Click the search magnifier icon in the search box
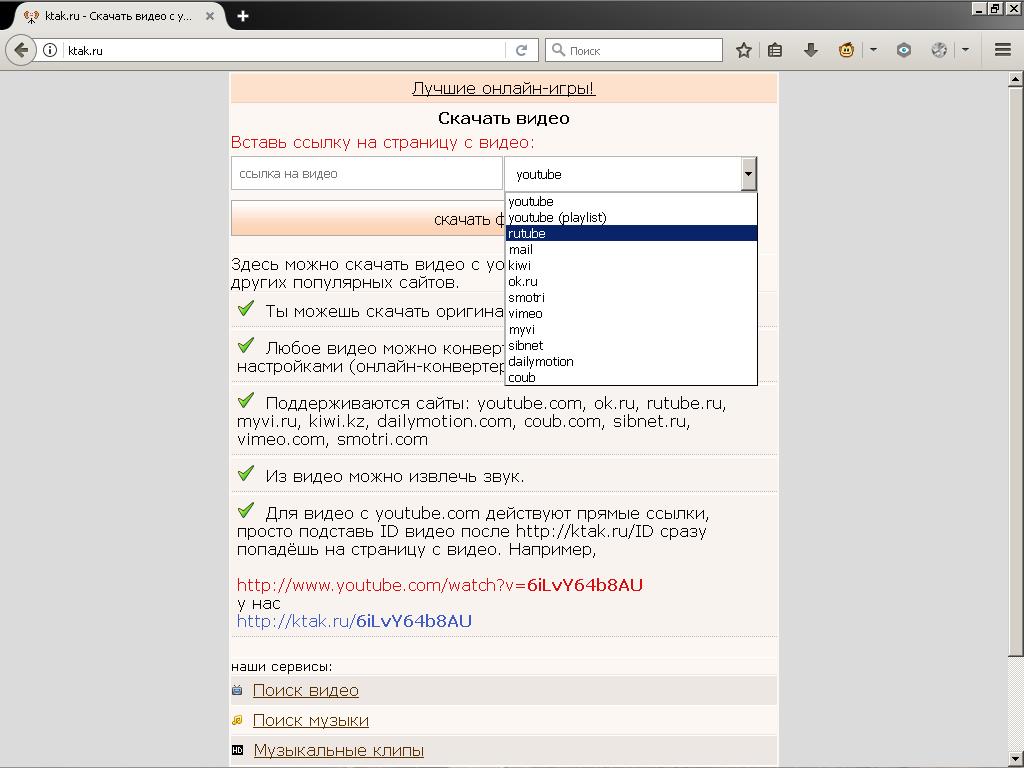This screenshot has width=1024, height=768. coord(558,50)
